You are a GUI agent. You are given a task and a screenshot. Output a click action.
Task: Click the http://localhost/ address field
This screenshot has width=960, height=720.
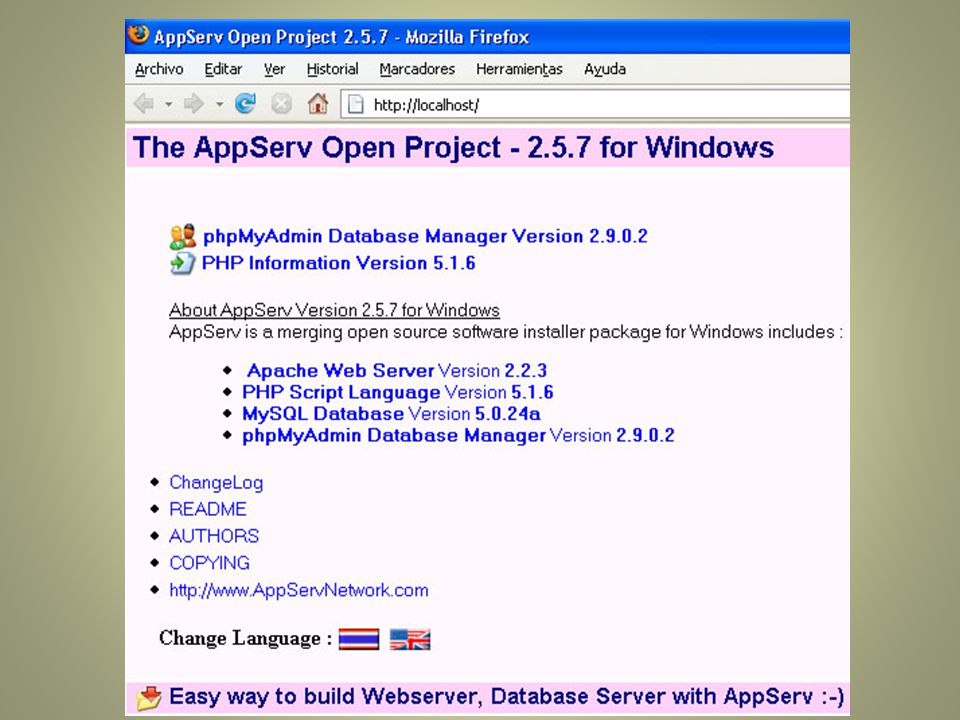[595, 105]
